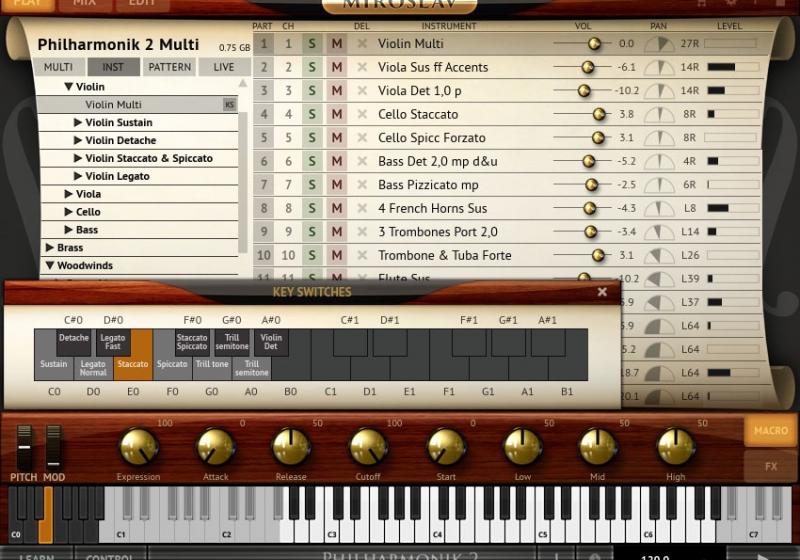
Task: Remove the Cello Staccato instrument via X icon
Action: click(x=362, y=115)
